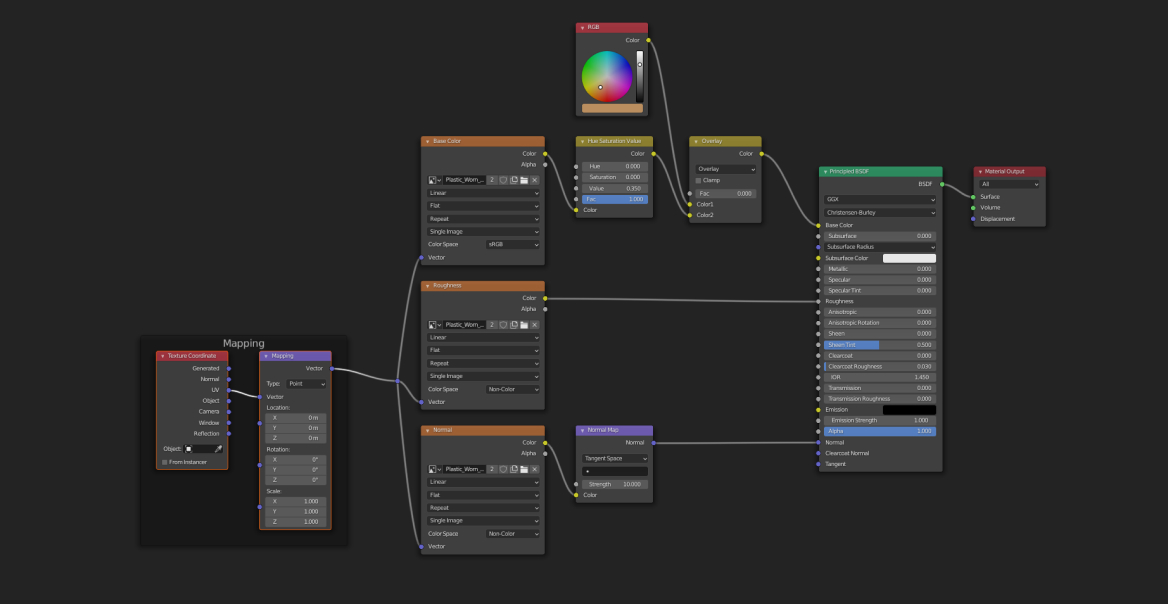This screenshot has height=604, width=1168.
Task: Click RGB node brightness value strip
Action: [639, 76]
